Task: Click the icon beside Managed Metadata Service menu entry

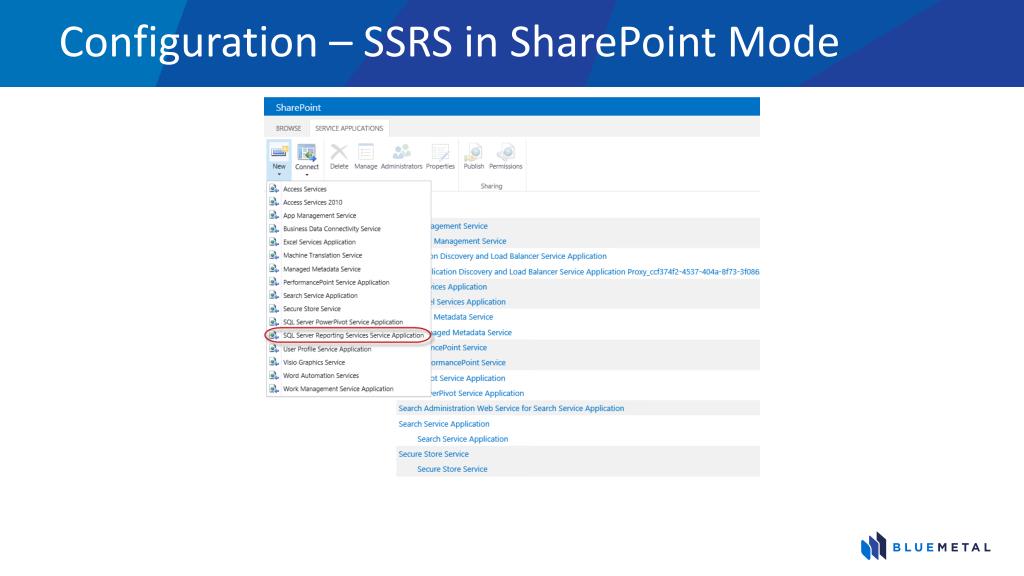Action: 274,268
